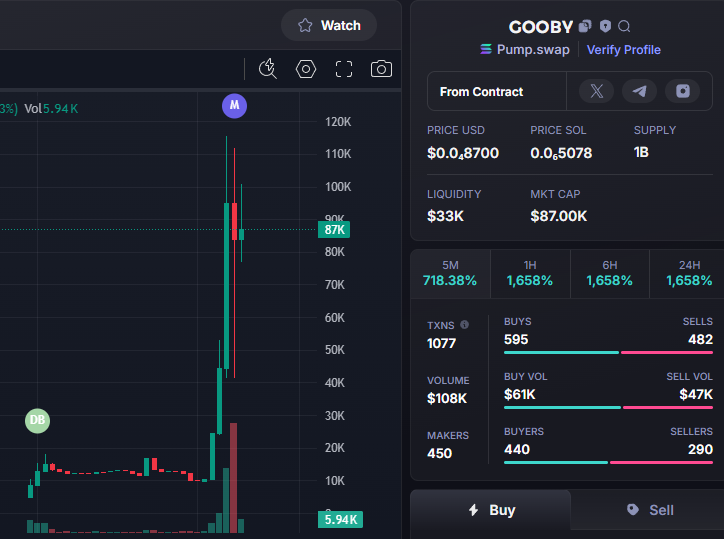Copy GOOBY contract address icon
Image resolution: width=724 pixels, height=539 pixels.
(585, 26)
